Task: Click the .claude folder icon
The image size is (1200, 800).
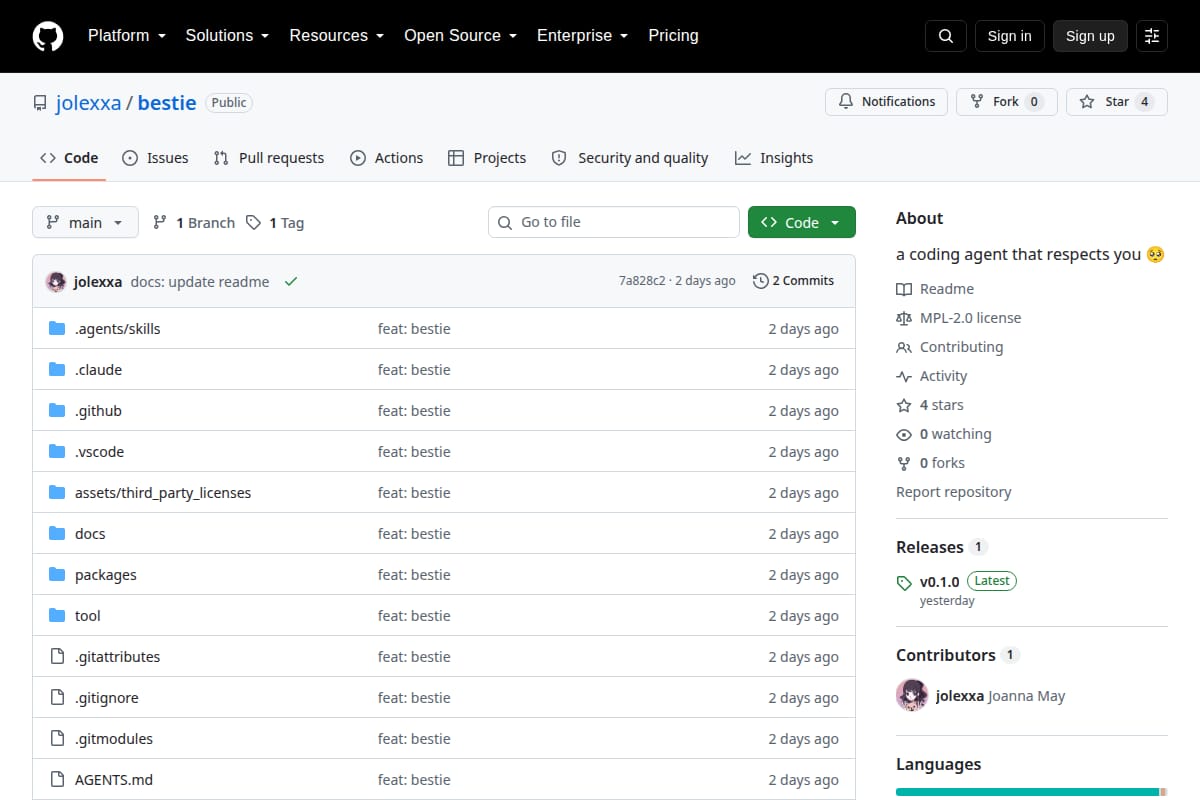Action: coord(57,370)
